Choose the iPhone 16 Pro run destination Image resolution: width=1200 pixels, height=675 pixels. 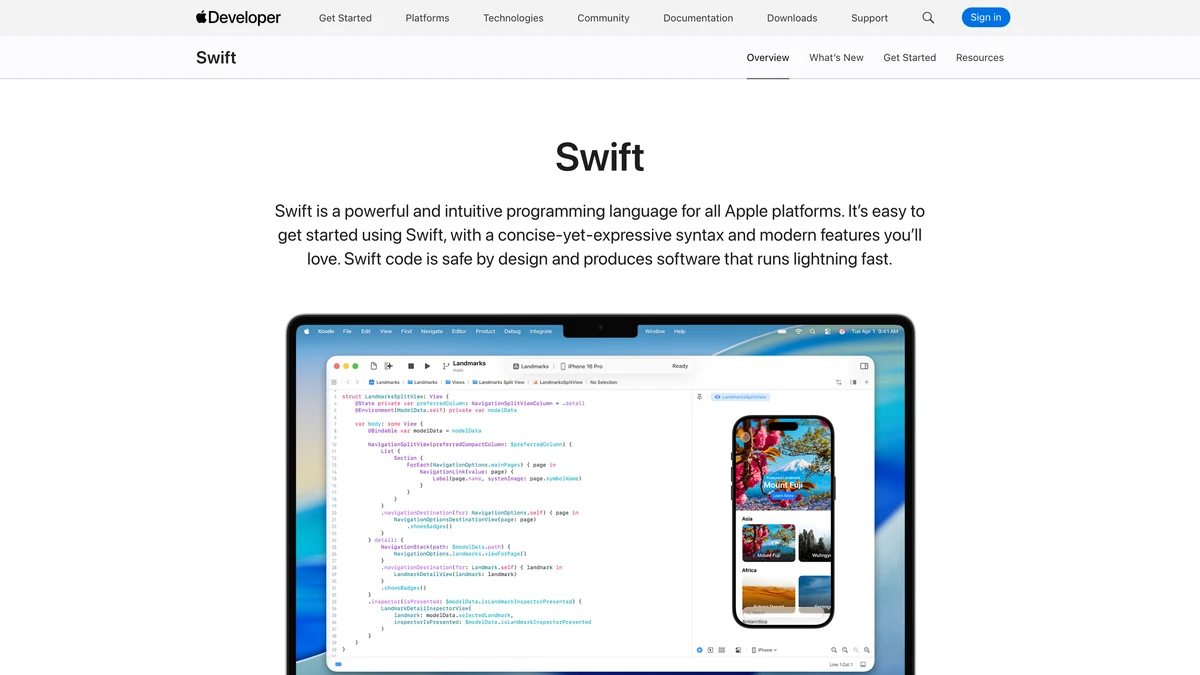pos(582,366)
